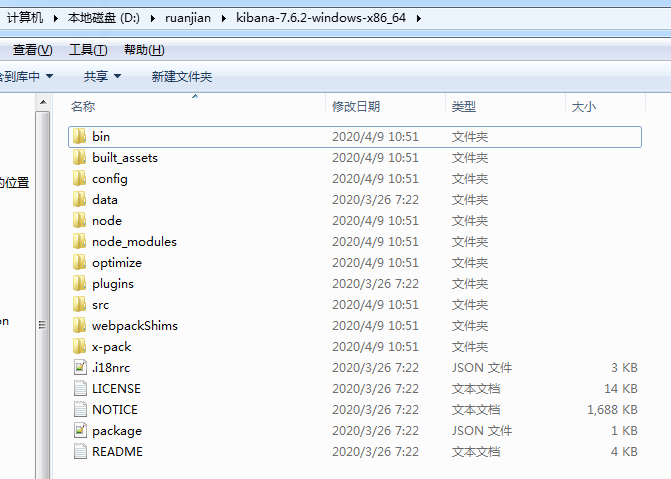Open the 工具(T) menu
Image resolution: width=671 pixels, height=479 pixels.
pos(88,50)
